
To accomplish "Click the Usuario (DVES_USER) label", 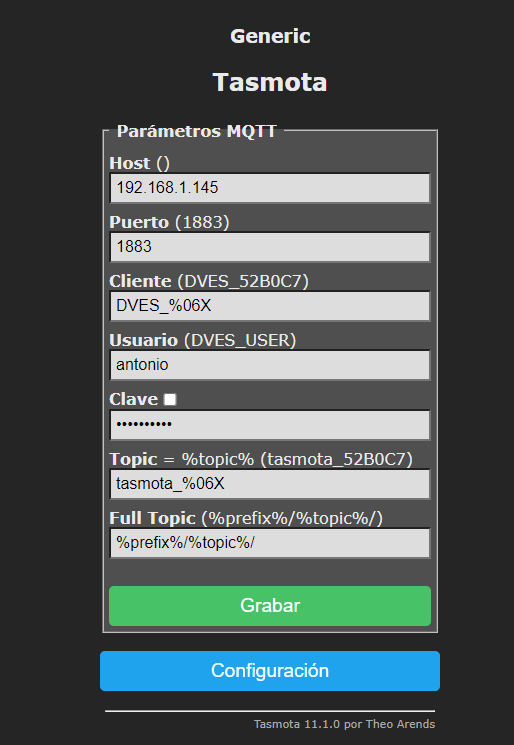I will click(x=202, y=340).
